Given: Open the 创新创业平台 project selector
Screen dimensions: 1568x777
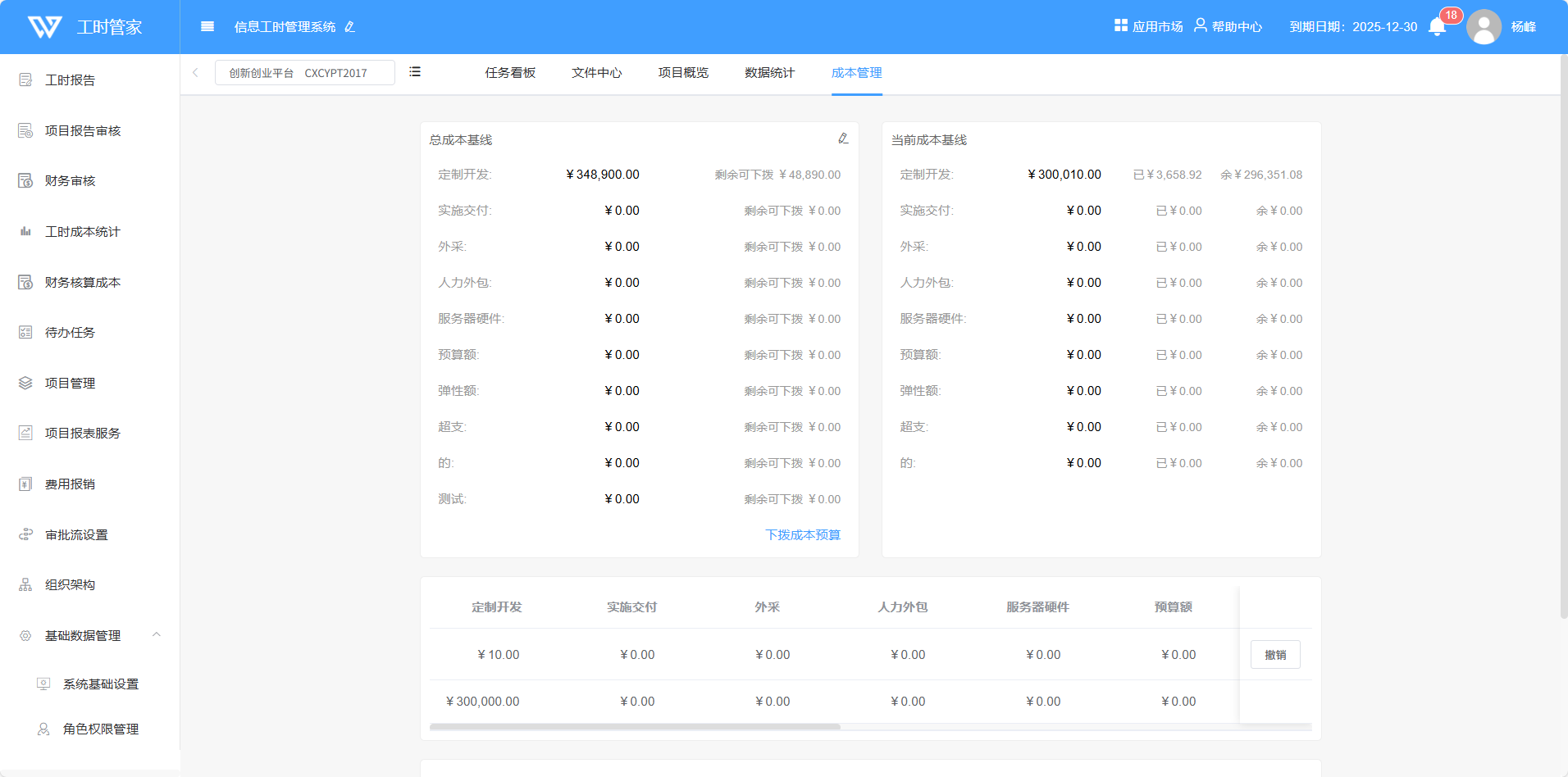Looking at the screenshot, I should coord(304,73).
